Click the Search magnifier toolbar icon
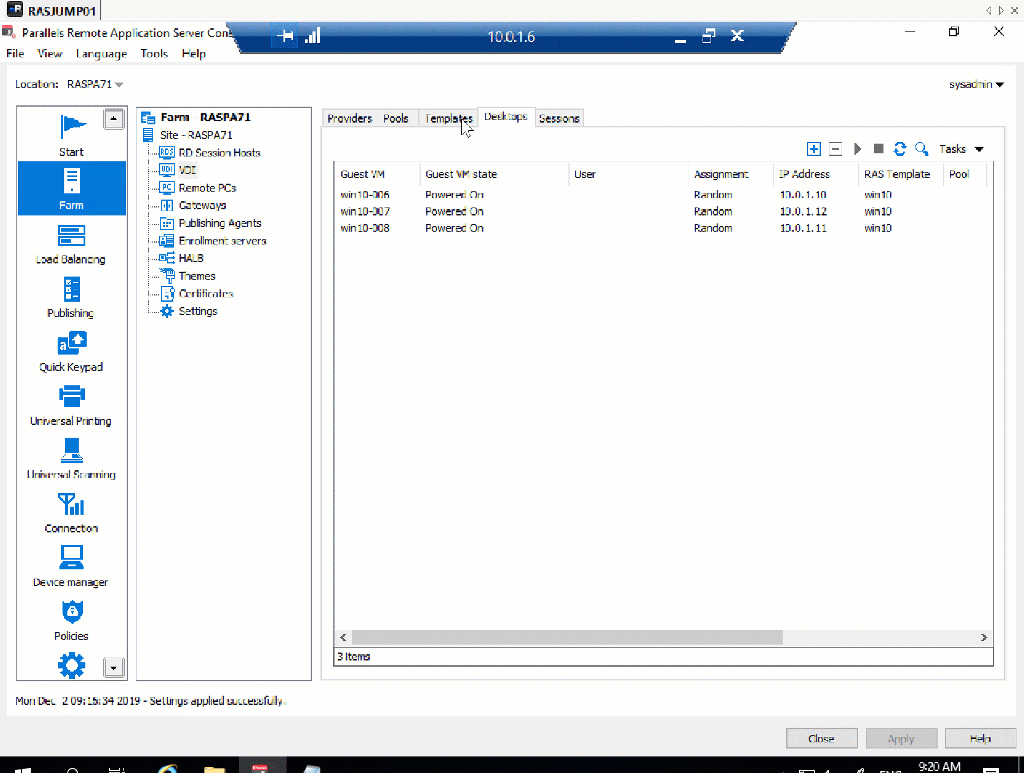Screen dimensions: 1024x773 (921, 149)
